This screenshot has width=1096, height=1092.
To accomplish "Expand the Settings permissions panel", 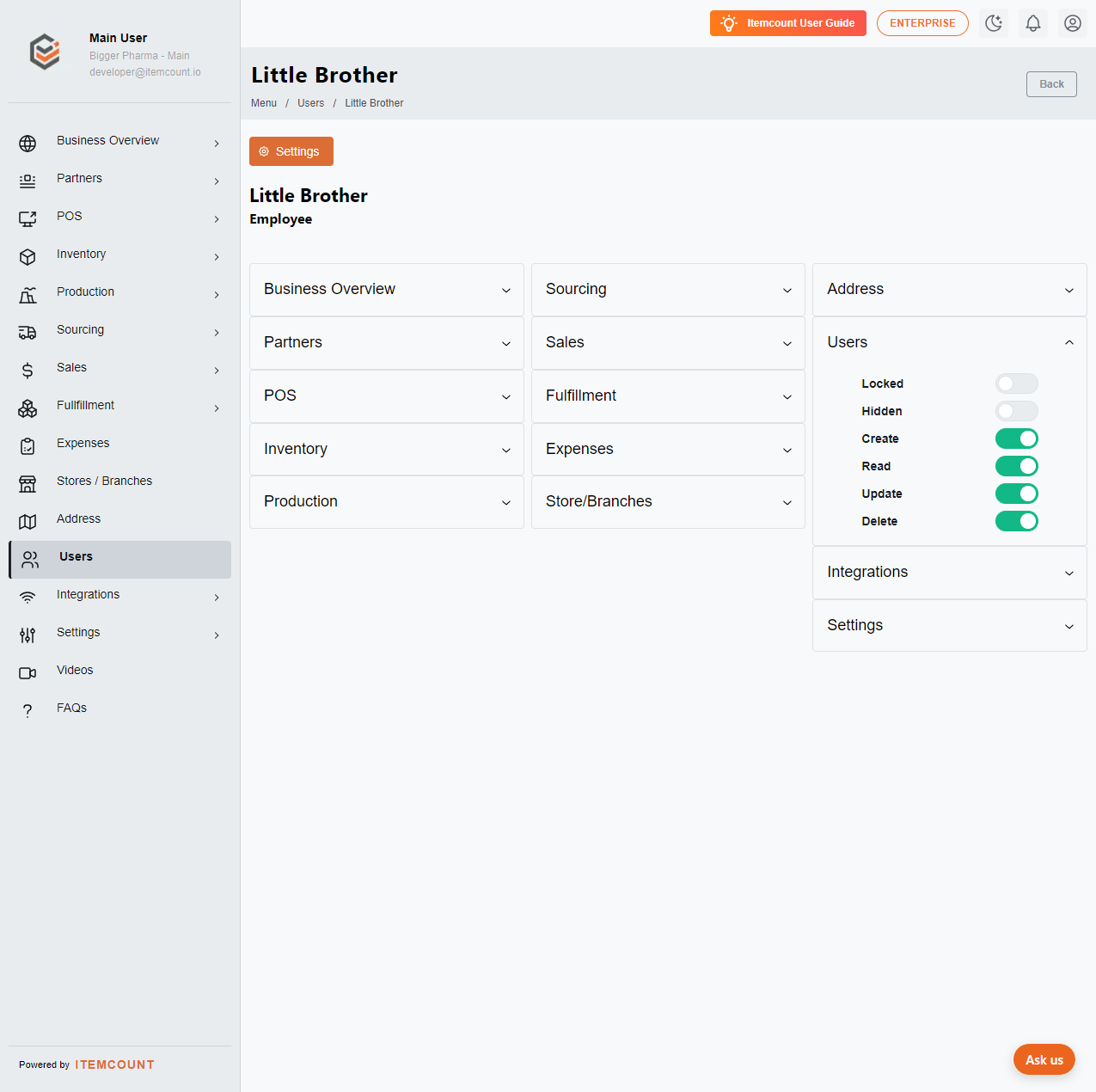I will [x=950, y=626].
